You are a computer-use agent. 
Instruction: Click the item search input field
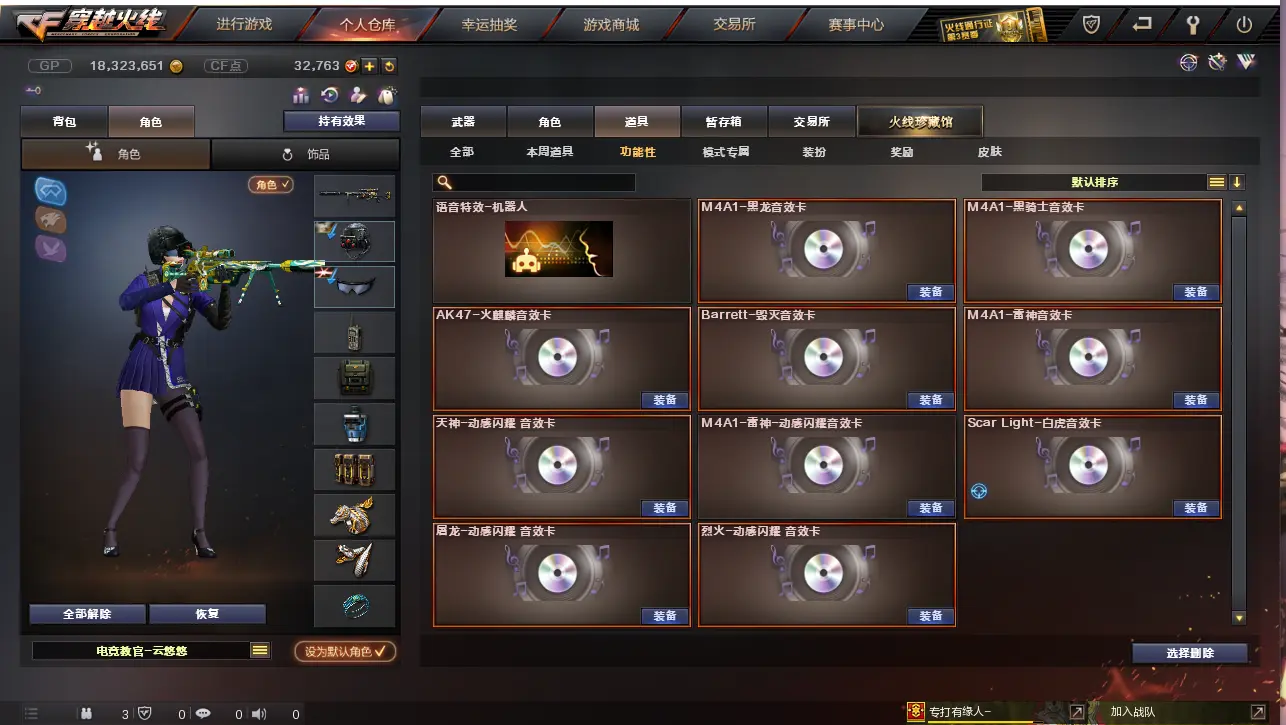(x=534, y=183)
